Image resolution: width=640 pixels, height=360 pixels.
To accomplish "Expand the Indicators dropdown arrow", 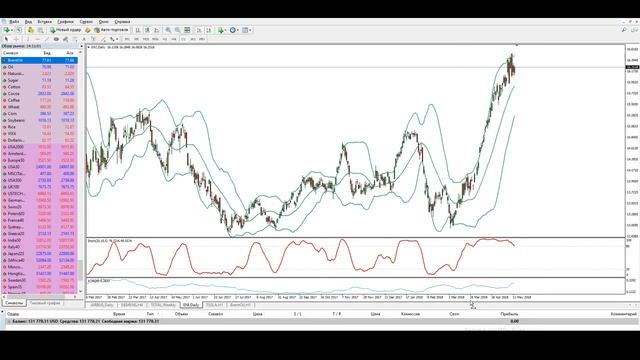I will pos(225,30).
